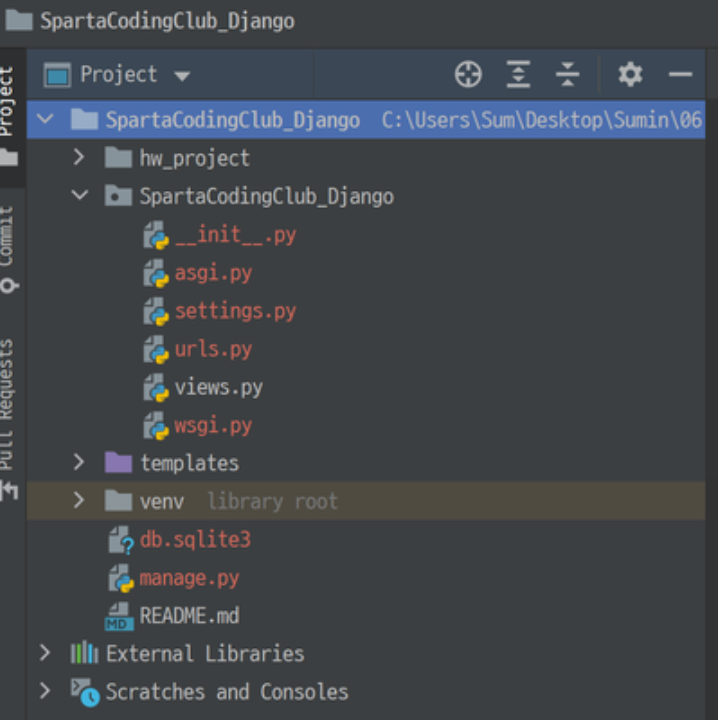Viewport: 718px width, 720px height.
Task: Select the venv library root folder
Action: pyautogui.click(x=366, y=501)
